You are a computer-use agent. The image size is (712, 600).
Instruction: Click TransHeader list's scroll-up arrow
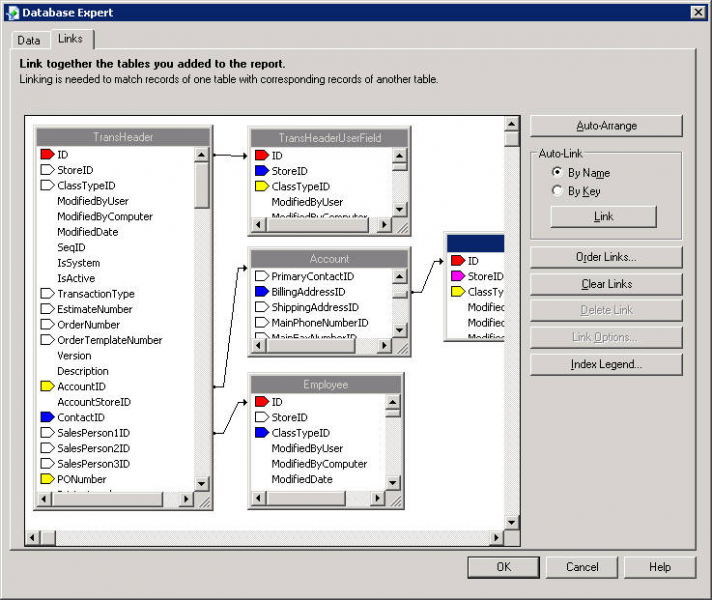(x=202, y=154)
